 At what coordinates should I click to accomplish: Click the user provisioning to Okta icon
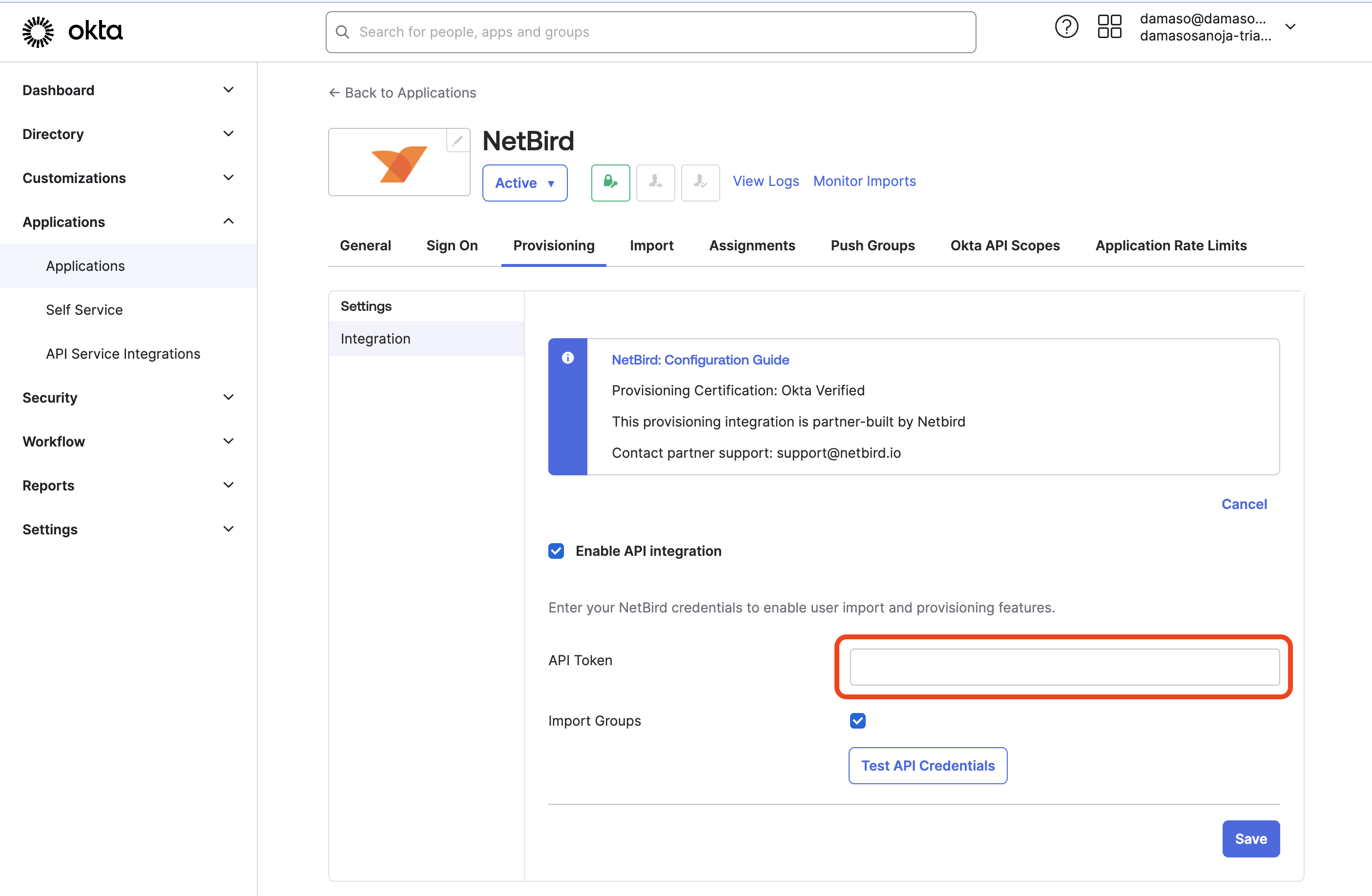[x=700, y=183]
